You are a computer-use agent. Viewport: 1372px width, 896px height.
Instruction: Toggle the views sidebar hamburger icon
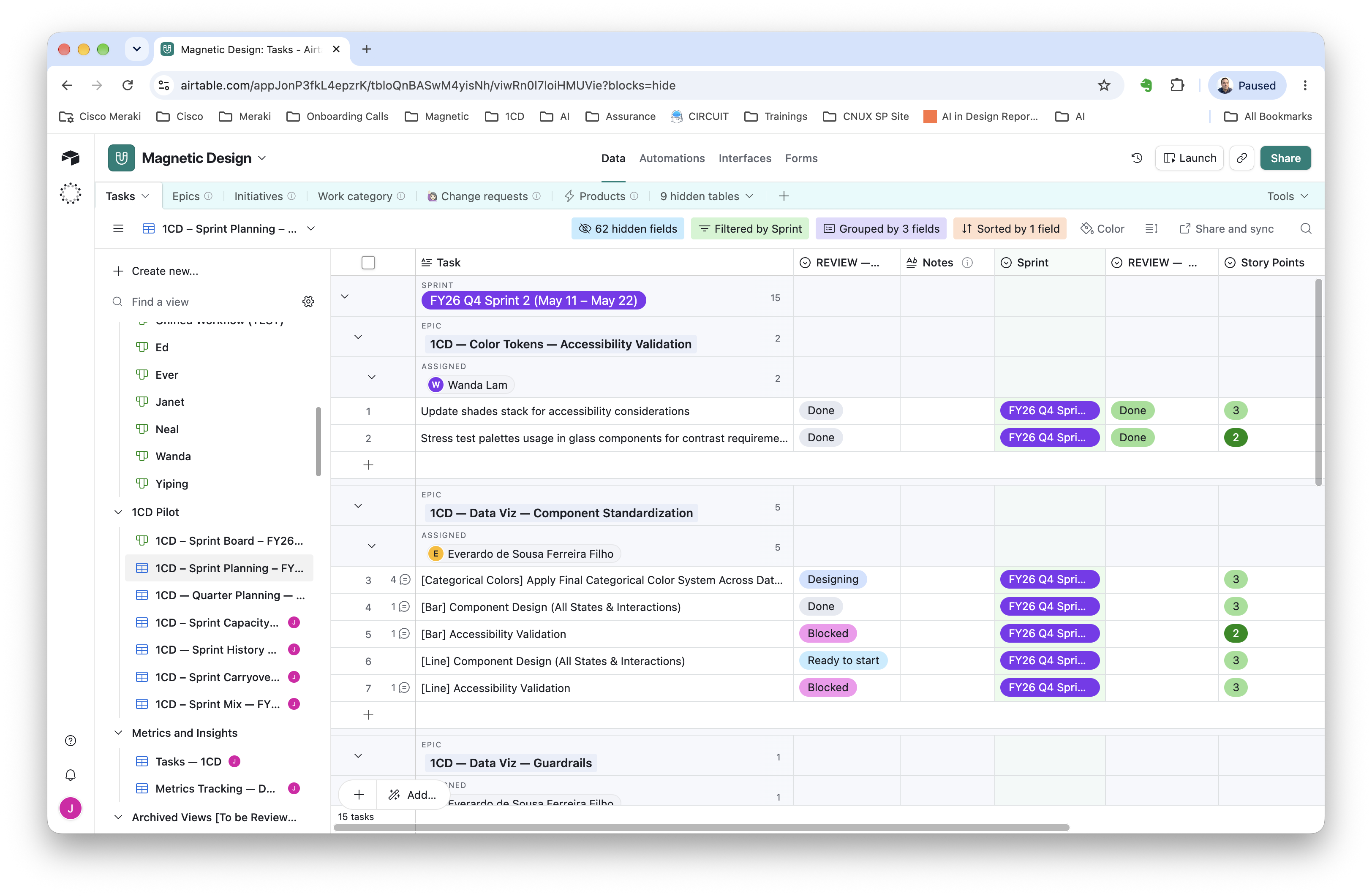click(x=118, y=229)
